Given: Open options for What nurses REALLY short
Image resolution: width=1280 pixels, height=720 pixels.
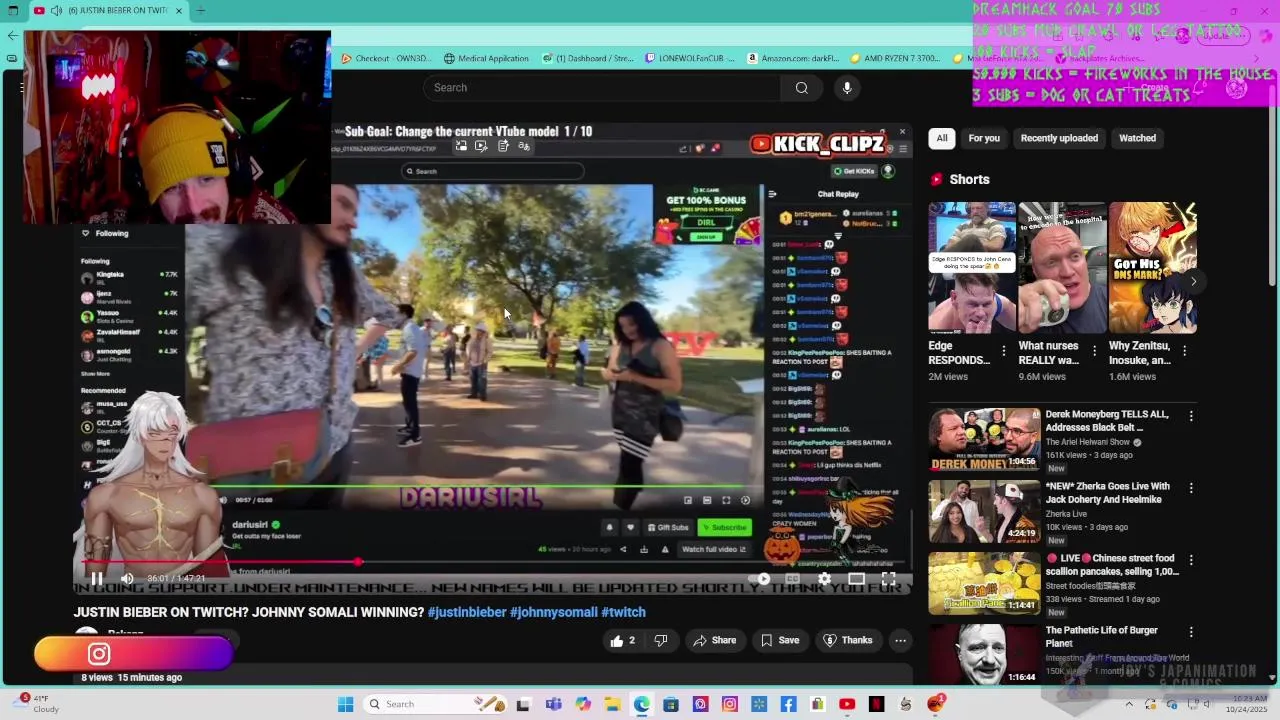Looking at the screenshot, I should pos(1094,351).
